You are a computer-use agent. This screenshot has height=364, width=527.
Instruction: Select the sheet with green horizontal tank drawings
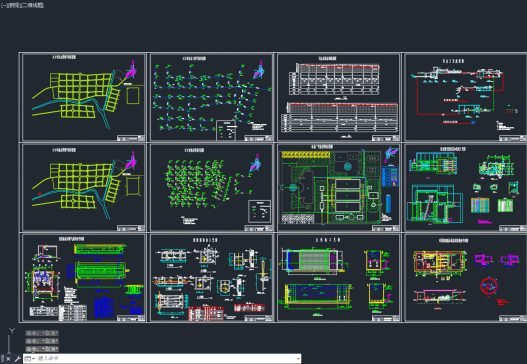point(84,278)
